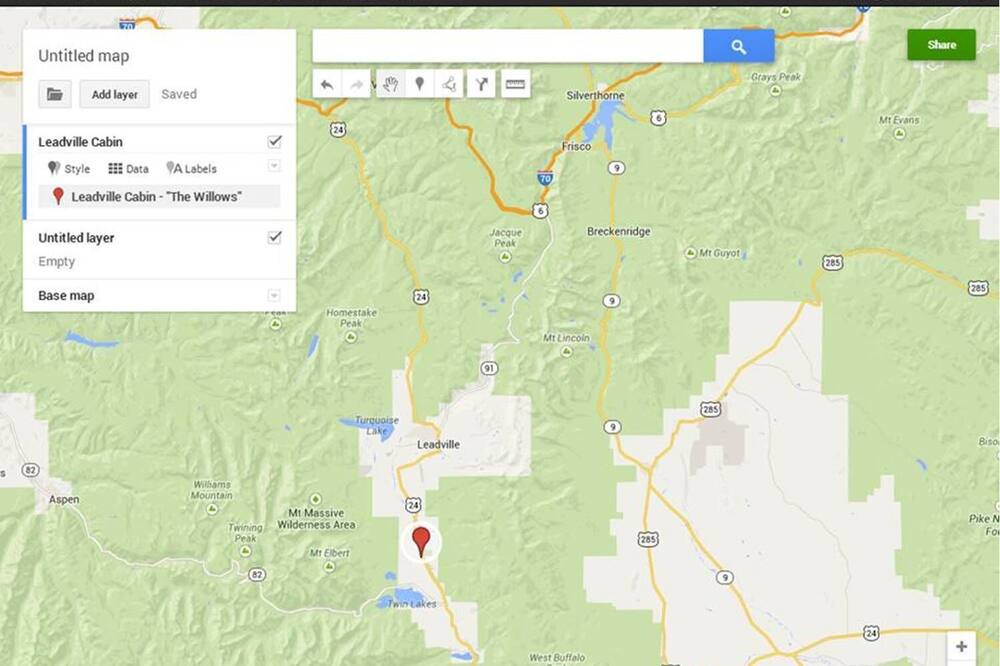
Task: Click the Add layer button
Action: tap(115, 94)
